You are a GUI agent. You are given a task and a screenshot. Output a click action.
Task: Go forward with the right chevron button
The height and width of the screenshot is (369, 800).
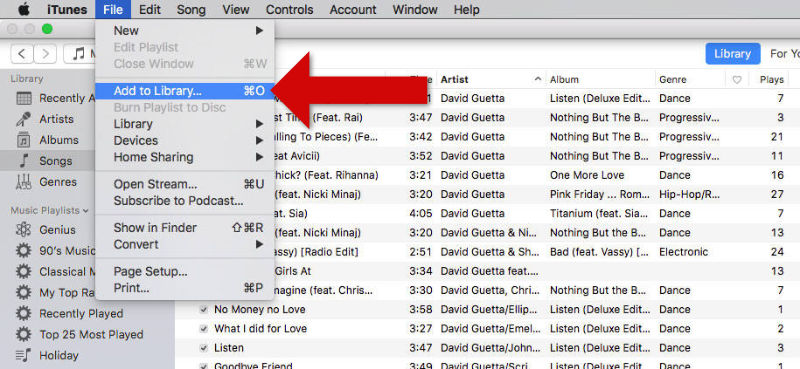45,54
